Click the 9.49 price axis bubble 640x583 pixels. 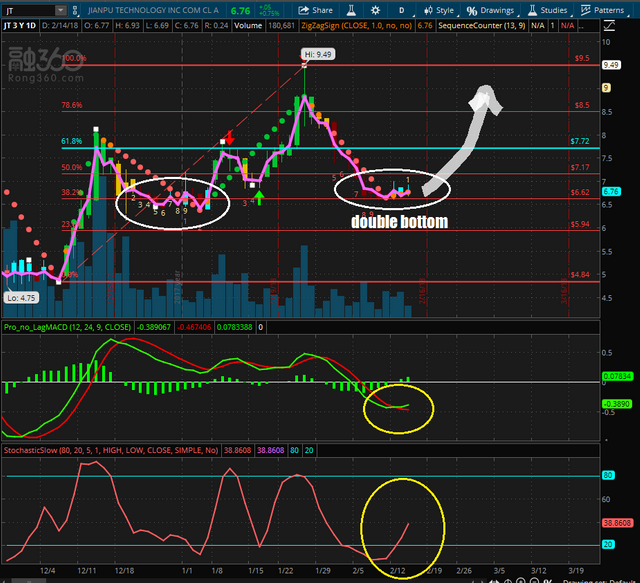pyautogui.click(x=611, y=65)
